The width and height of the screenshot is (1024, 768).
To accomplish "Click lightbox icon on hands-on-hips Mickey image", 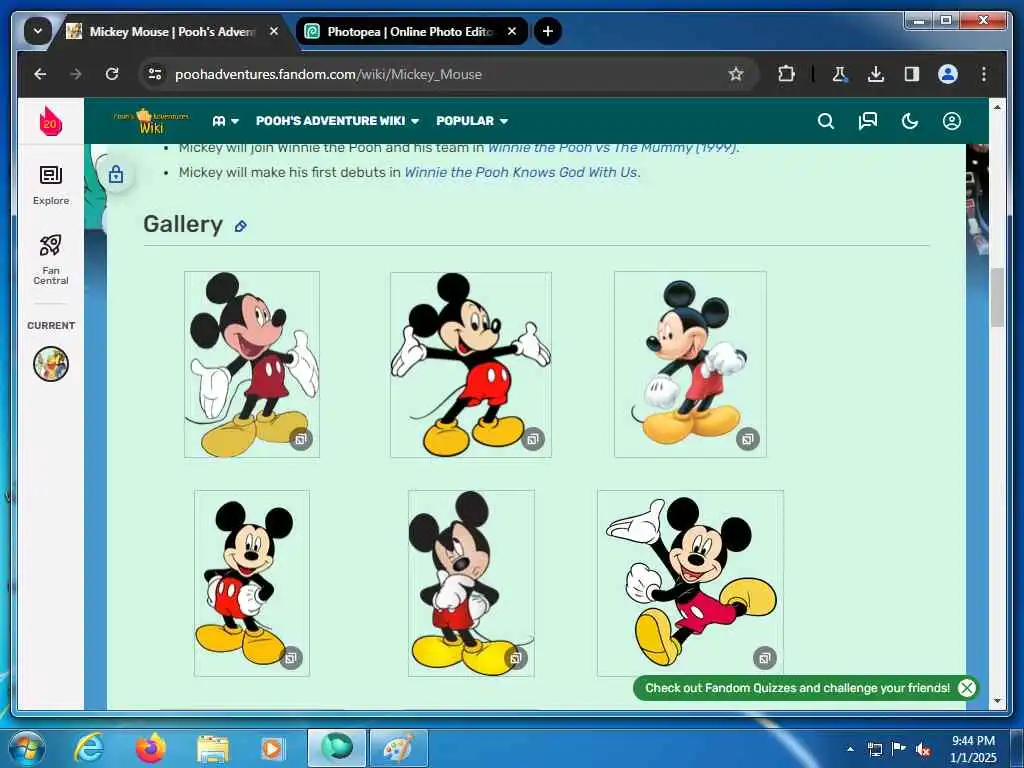I will click(291, 658).
